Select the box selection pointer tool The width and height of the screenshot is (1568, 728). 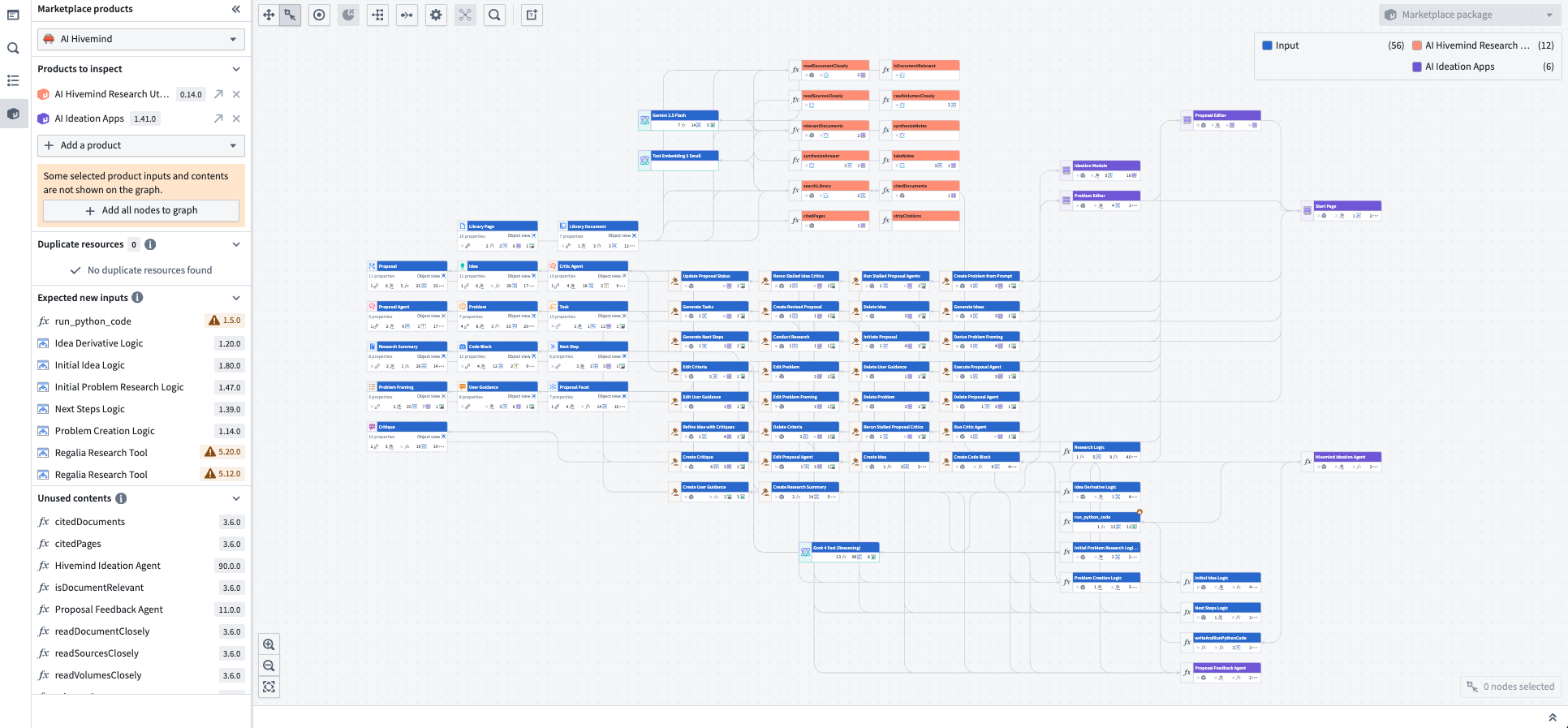click(x=290, y=15)
